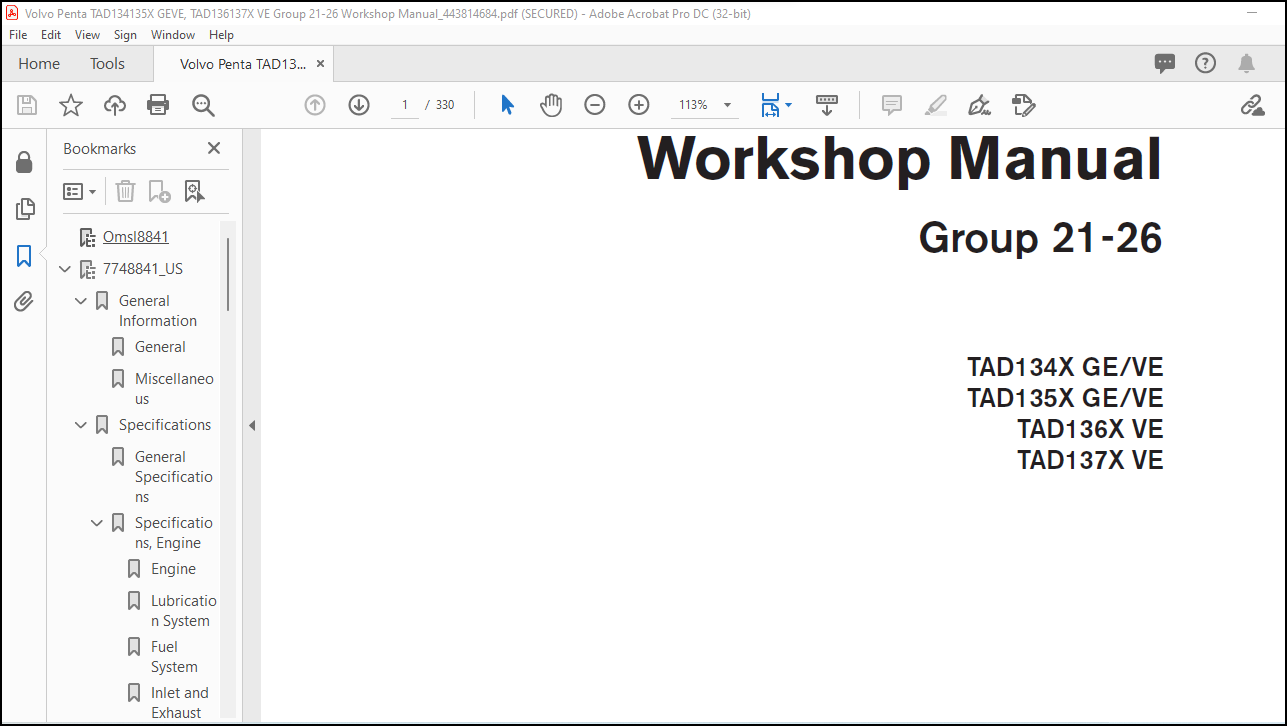The height and width of the screenshot is (726, 1287).
Task: Upload file to cloud icon
Action: (x=115, y=105)
